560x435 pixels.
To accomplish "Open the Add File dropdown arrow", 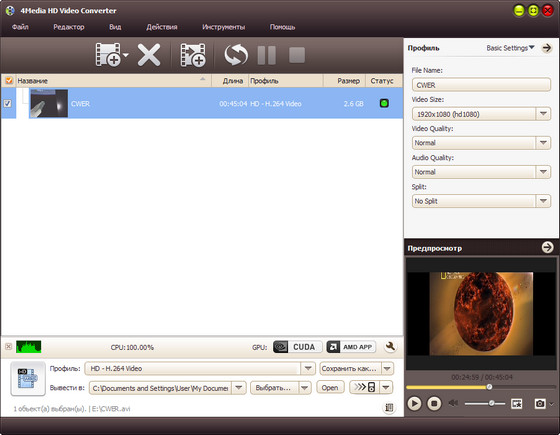I will tap(126, 55).
